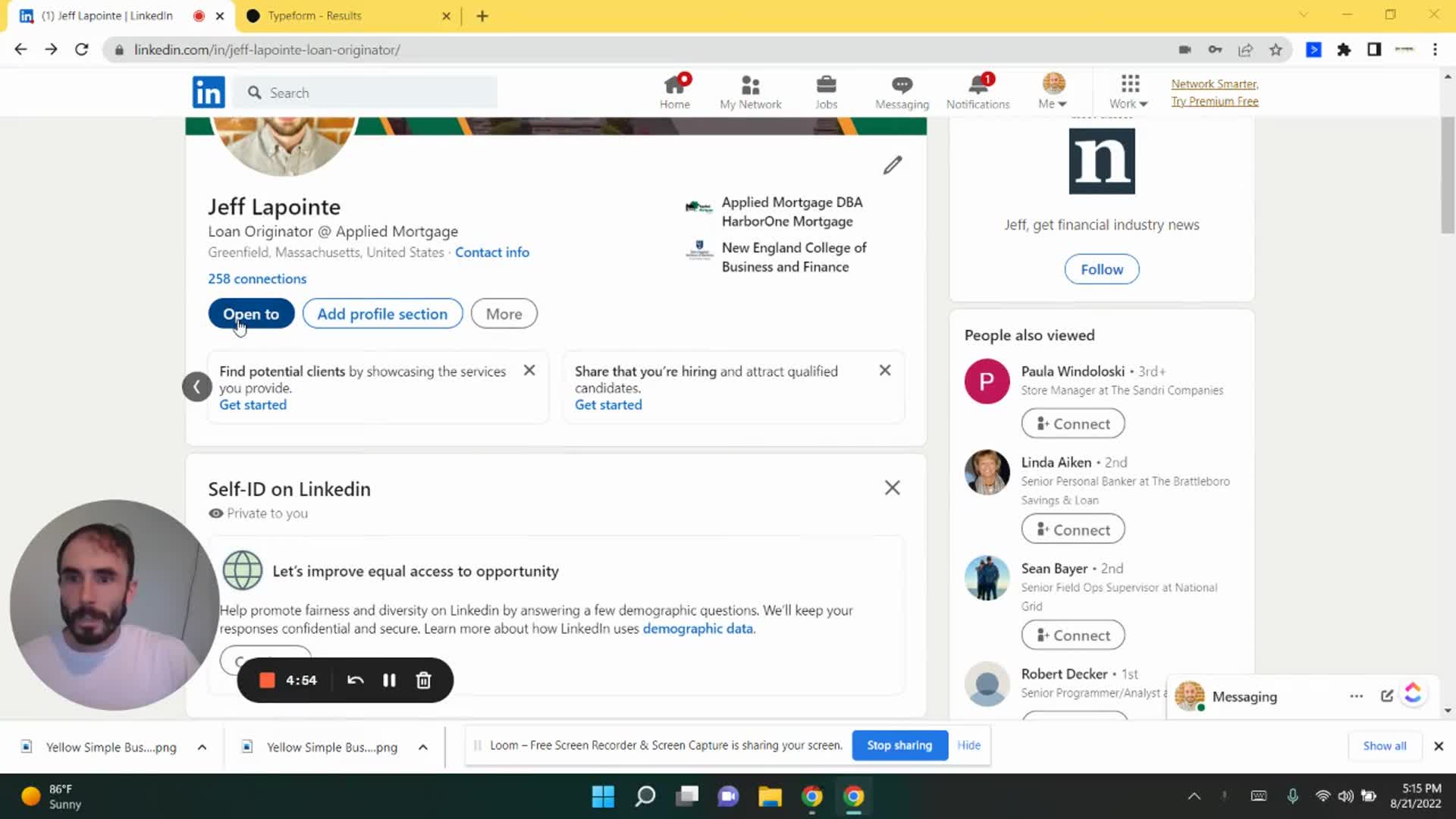Click the address bar URL
1456x819 pixels.
coord(267,50)
